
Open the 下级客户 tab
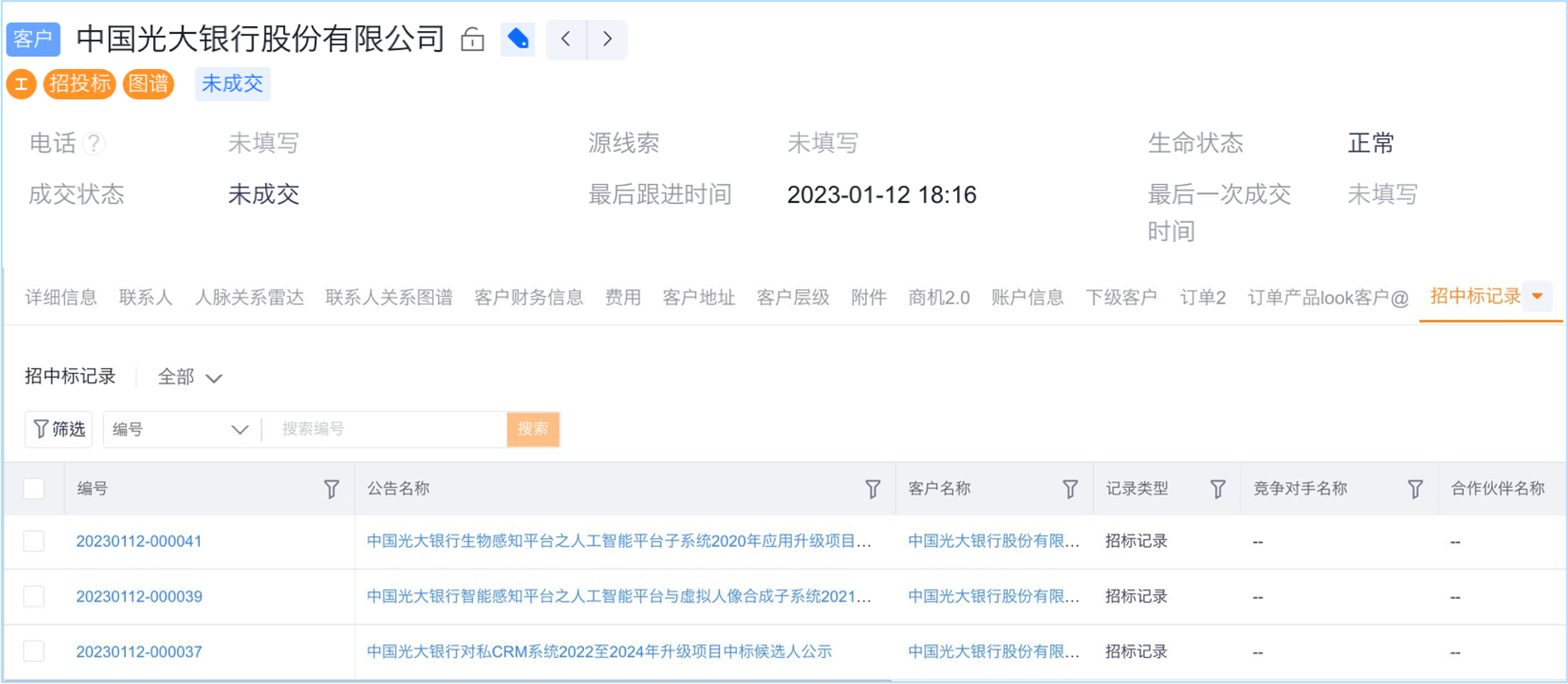[x=1121, y=298]
